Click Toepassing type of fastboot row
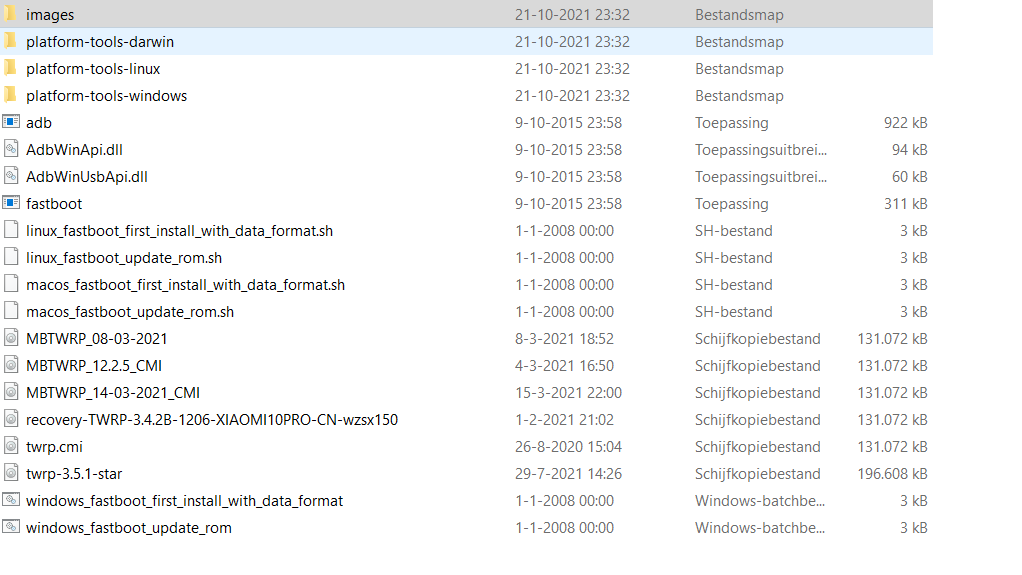 pyautogui.click(x=731, y=203)
